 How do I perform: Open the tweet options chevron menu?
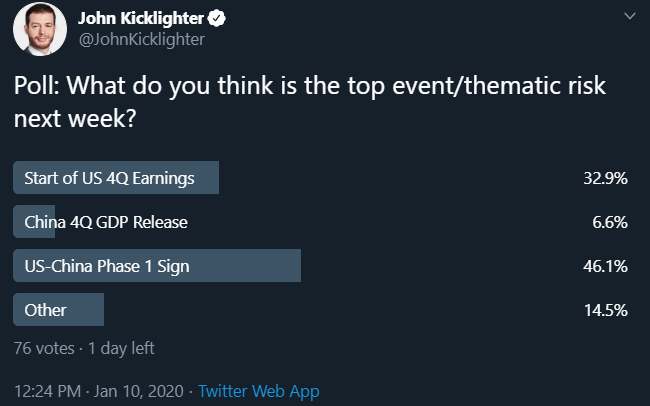(630, 16)
